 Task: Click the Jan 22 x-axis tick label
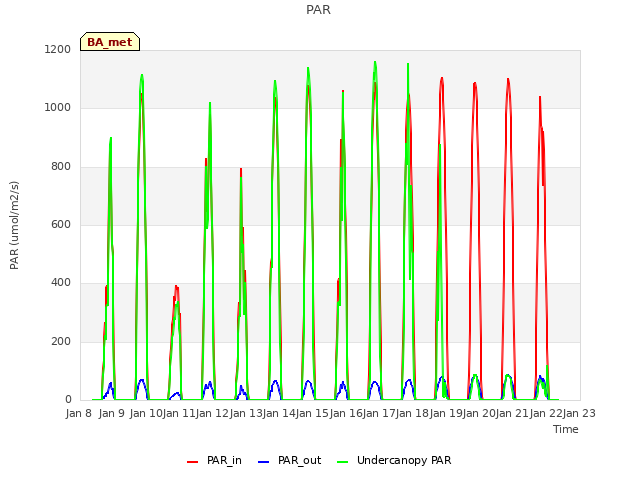coord(546,413)
